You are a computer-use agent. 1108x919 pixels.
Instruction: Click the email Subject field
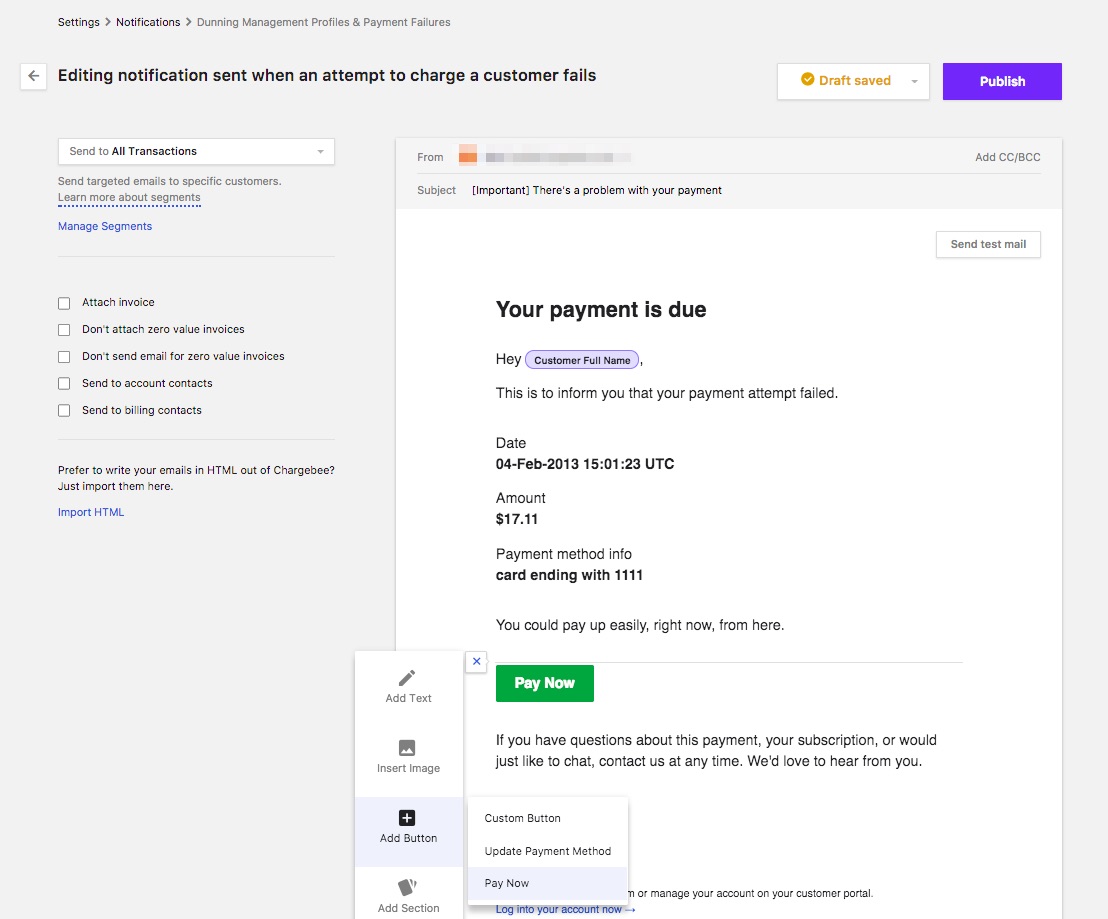coord(596,190)
